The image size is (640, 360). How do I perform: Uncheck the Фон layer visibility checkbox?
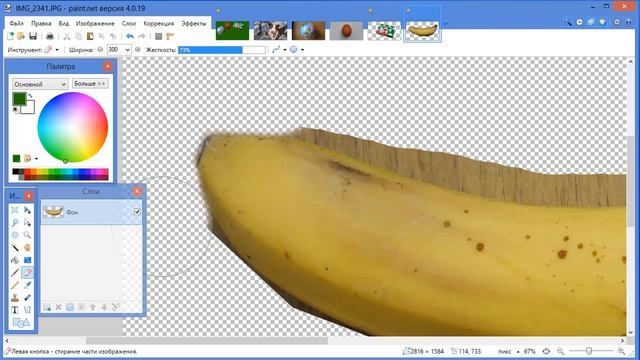click(x=137, y=211)
